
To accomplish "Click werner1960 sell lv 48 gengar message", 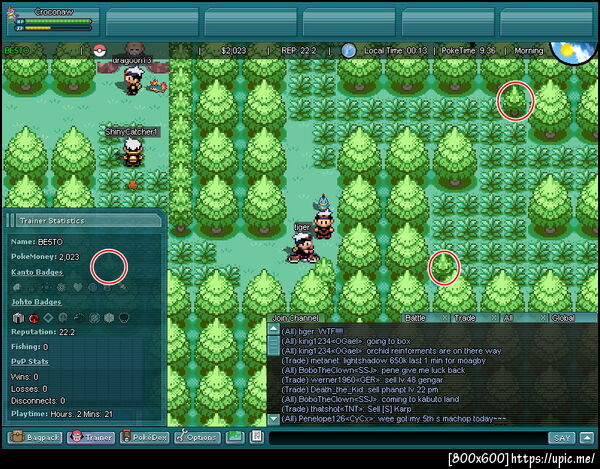I will pos(362,380).
